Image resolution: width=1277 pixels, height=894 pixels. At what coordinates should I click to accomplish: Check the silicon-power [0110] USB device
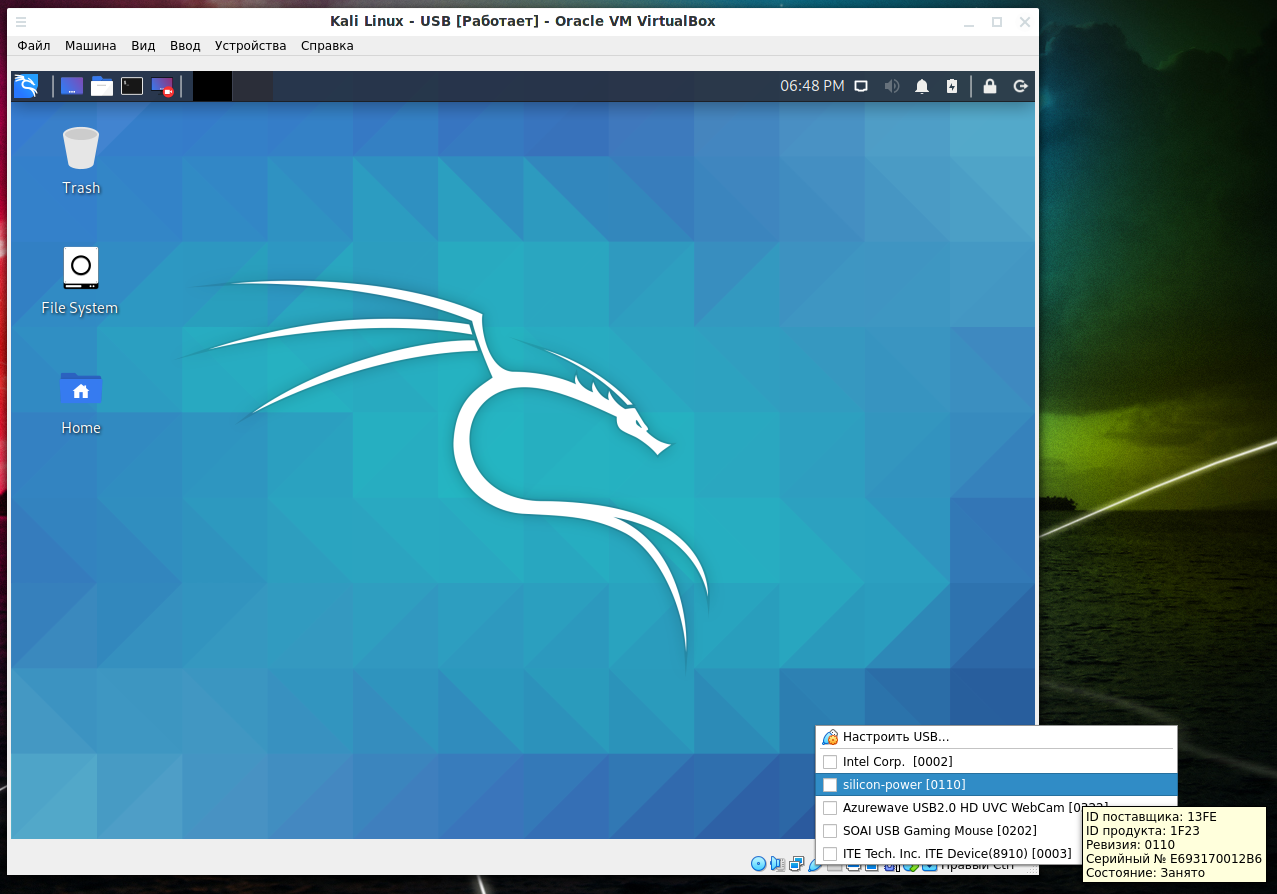830,785
